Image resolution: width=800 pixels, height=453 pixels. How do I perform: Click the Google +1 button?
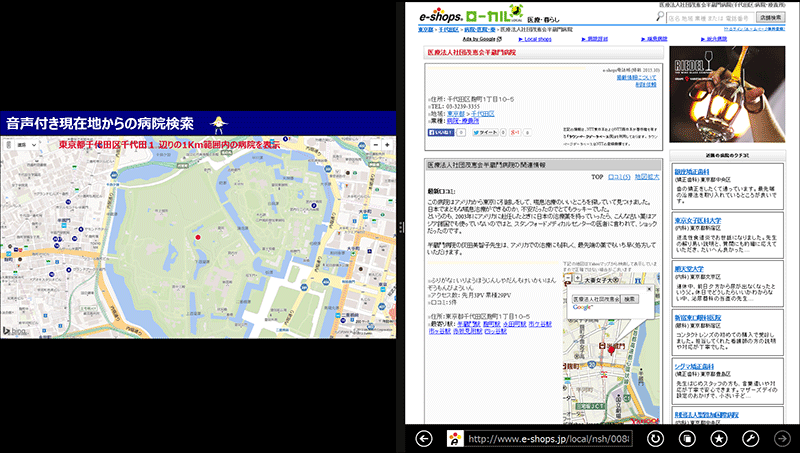coord(515,132)
